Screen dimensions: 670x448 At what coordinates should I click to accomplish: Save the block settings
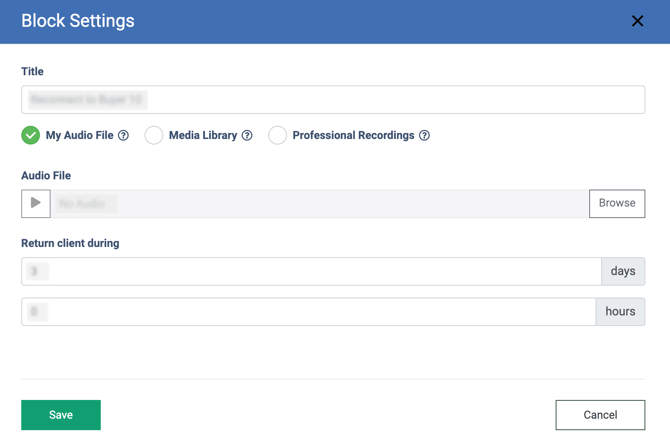coord(61,414)
